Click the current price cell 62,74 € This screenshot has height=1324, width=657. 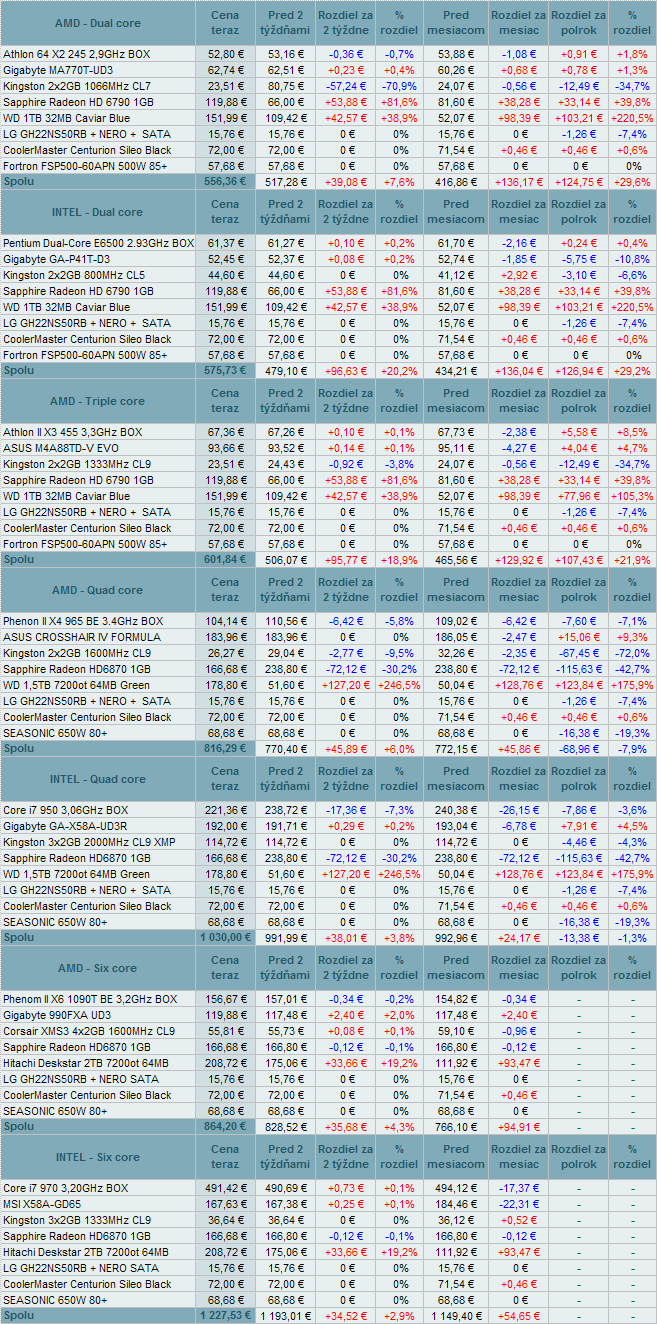click(225, 70)
